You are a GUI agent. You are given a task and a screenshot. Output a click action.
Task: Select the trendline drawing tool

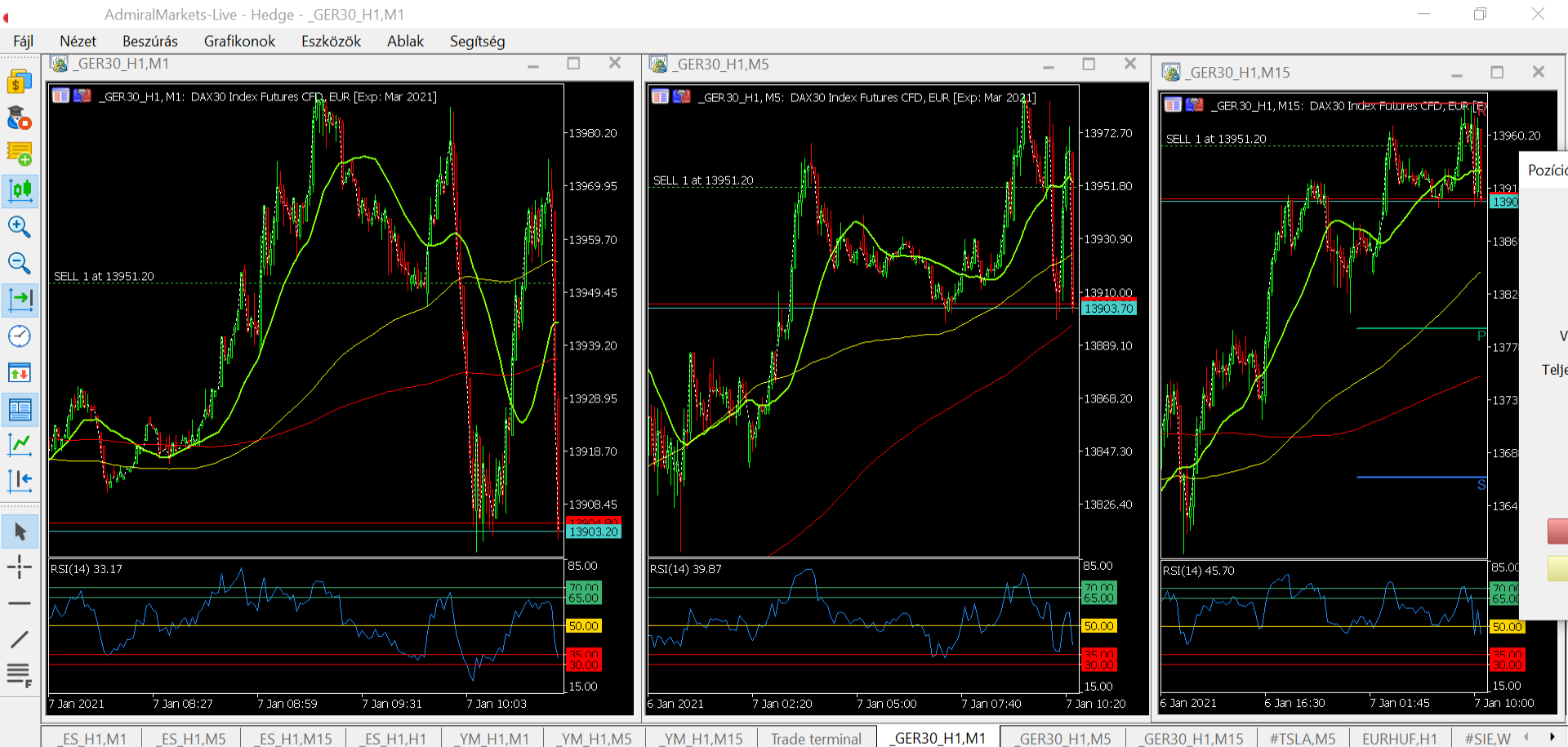click(x=20, y=639)
